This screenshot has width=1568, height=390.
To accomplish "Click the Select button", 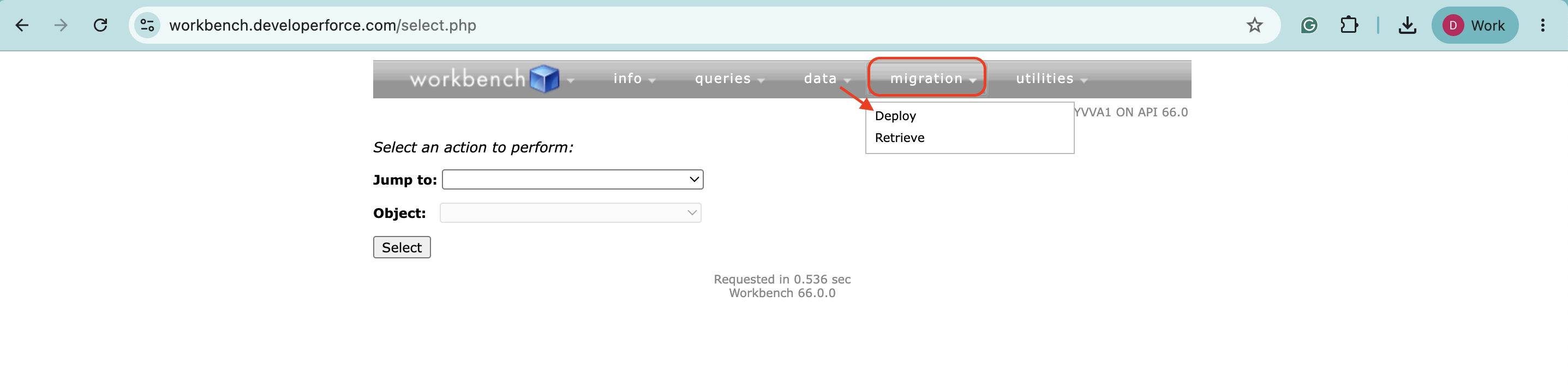I will pos(402,247).
